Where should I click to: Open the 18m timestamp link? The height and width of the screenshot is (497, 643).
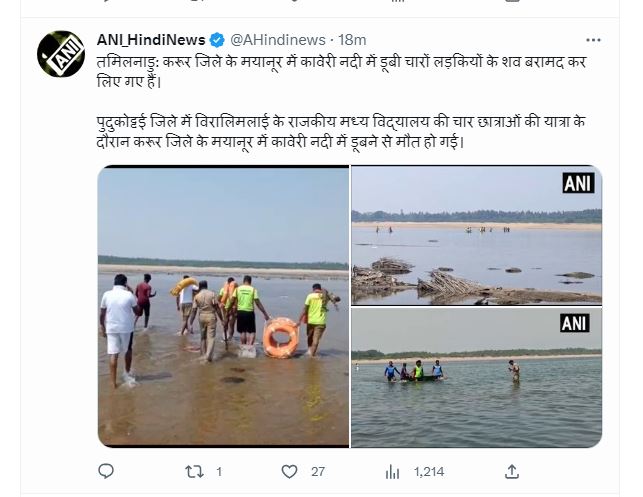pyautogui.click(x=352, y=40)
